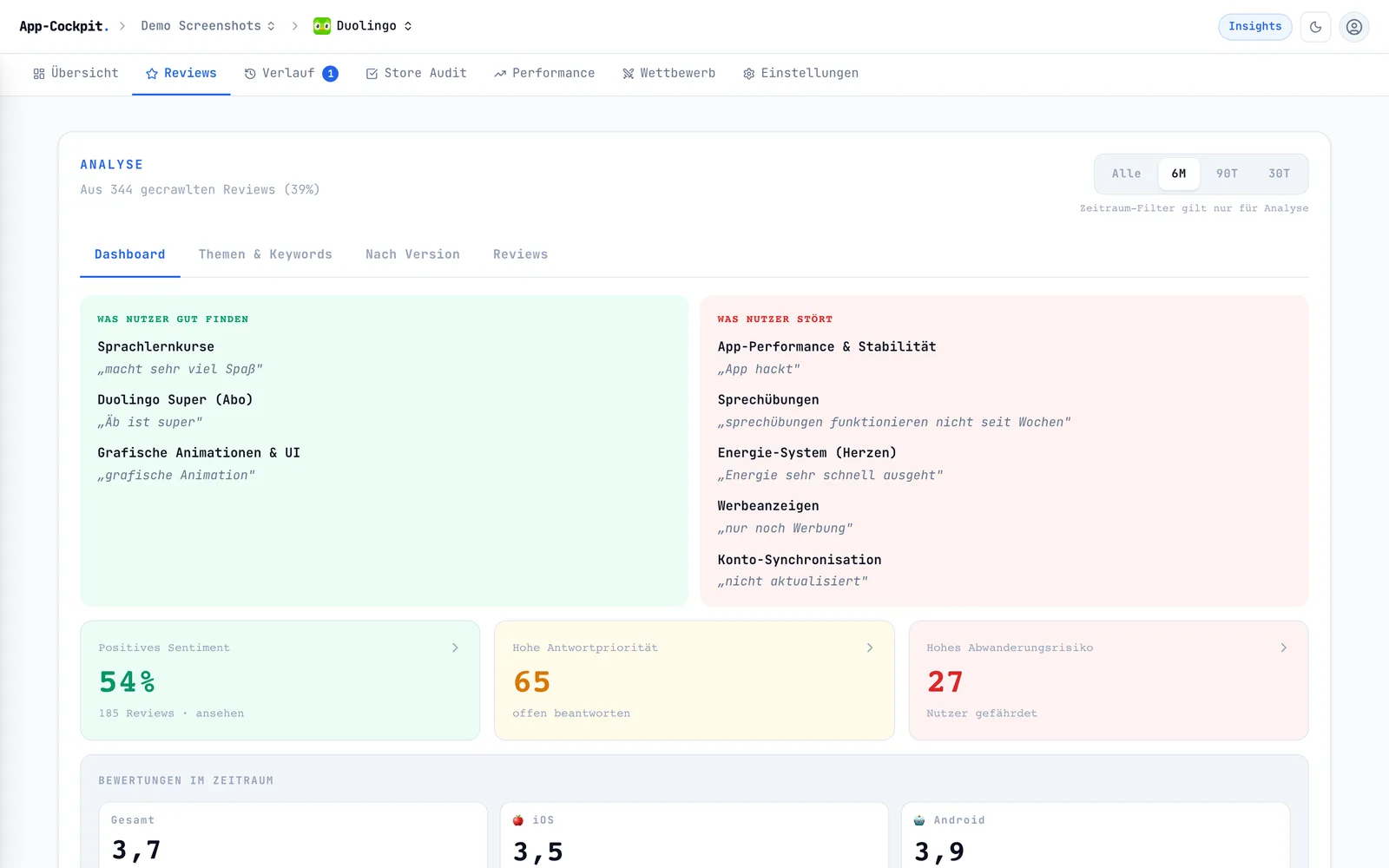Switch to the Dashboard sub-tab
Viewport: 1389px width, 868px height.
pos(130,254)
